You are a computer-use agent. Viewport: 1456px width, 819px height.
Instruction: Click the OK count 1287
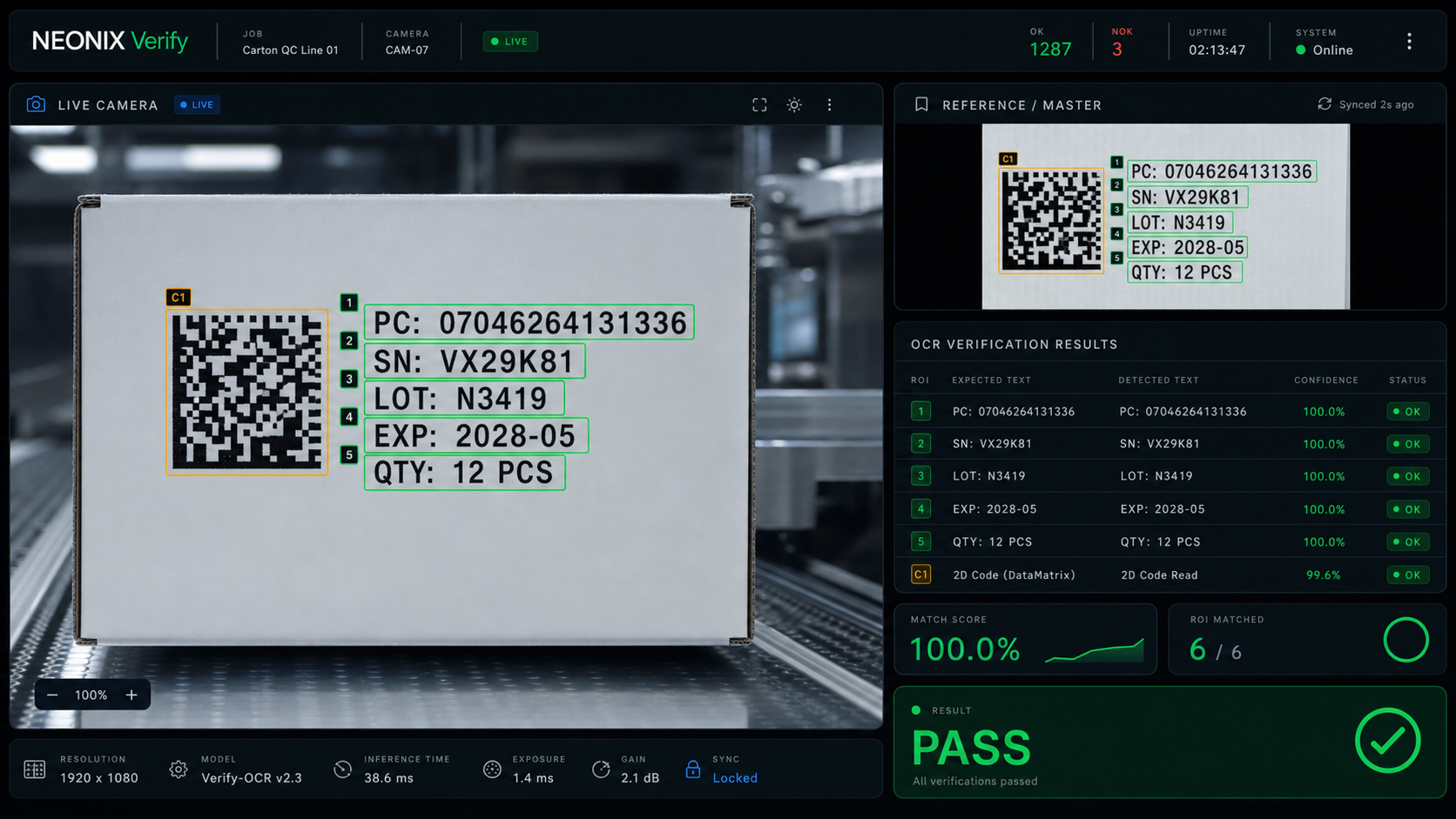1050,50
